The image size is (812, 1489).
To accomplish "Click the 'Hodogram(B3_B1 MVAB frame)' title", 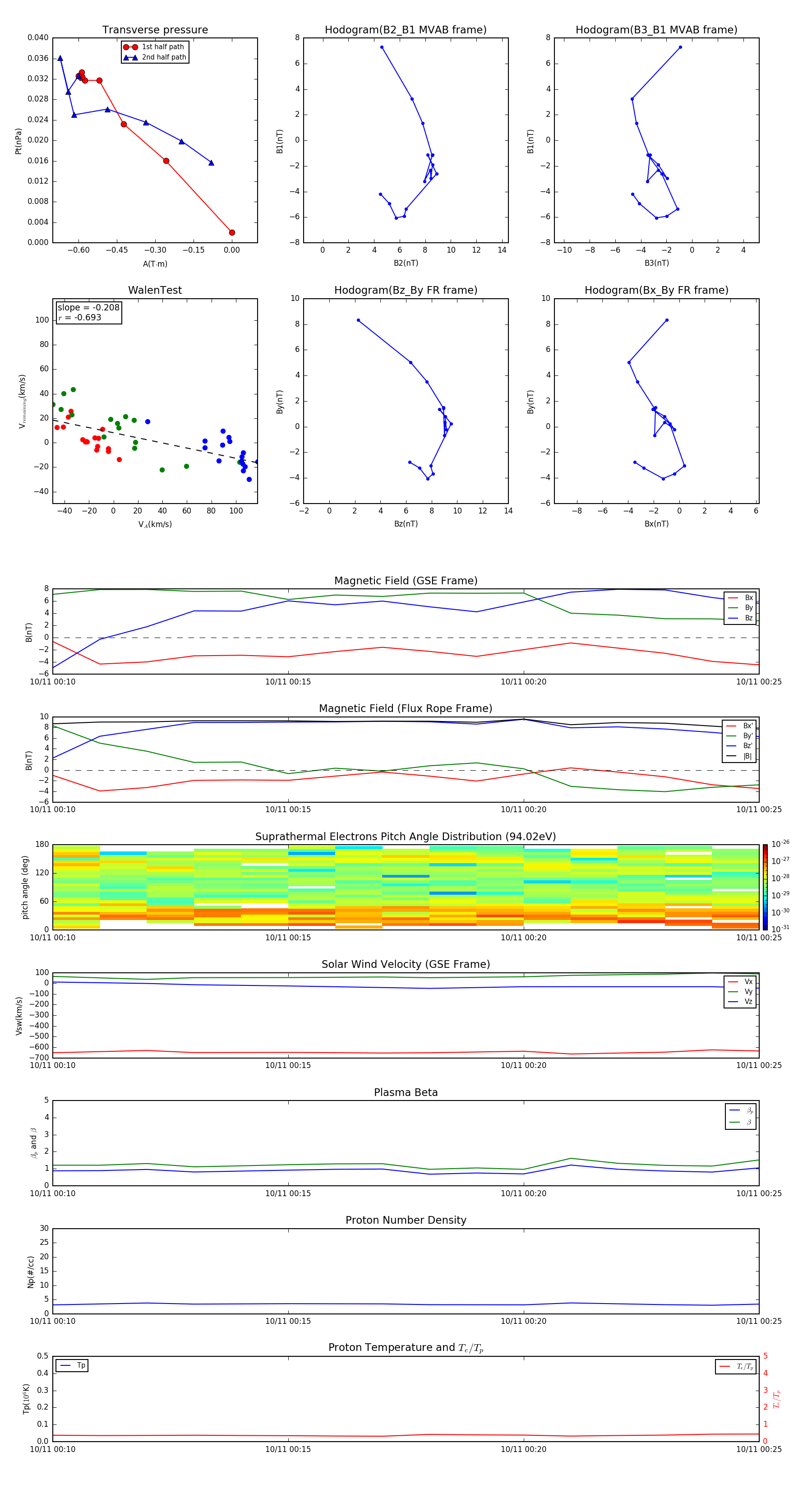I will click(656, 29).
